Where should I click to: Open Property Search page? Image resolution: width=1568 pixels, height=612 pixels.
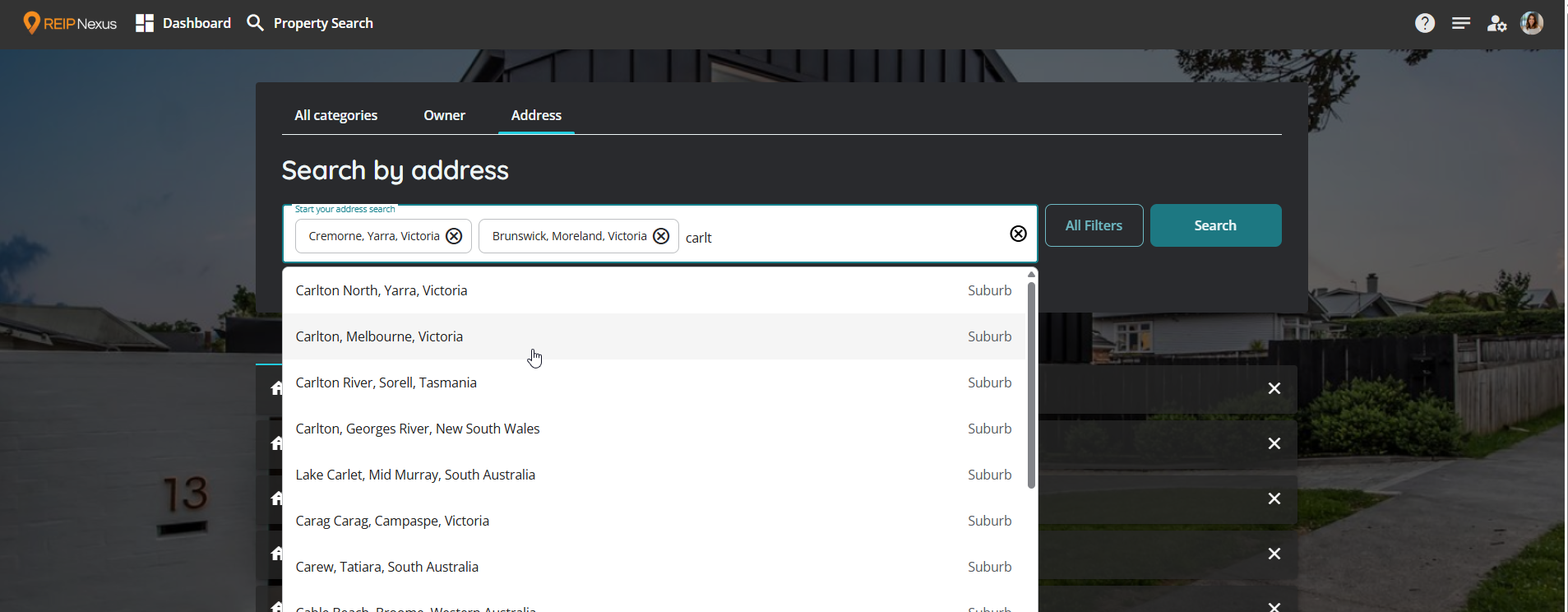pyautogui.click(x=310, y=23)
